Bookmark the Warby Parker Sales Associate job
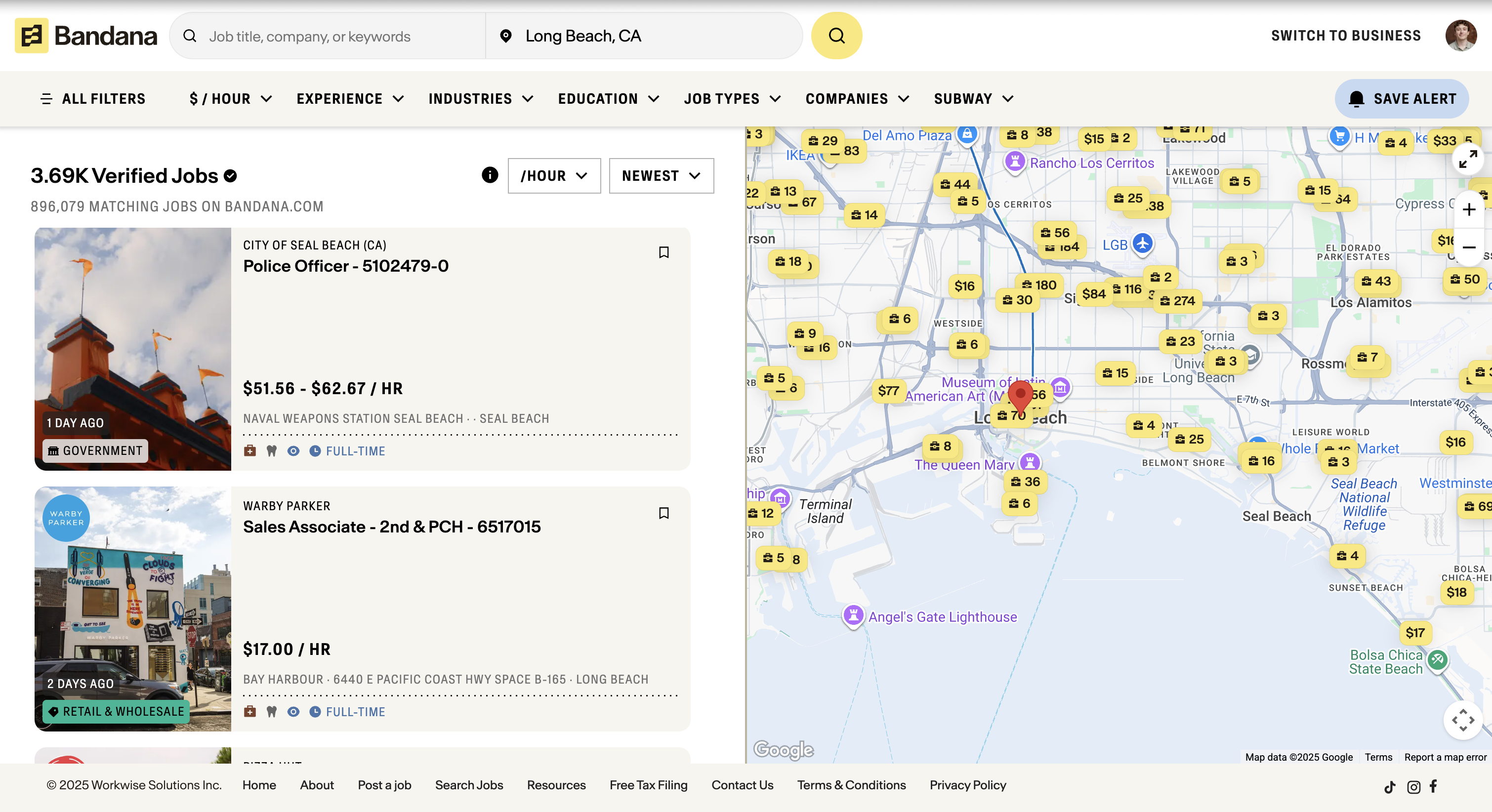1492x812 pixels. pyautogui.click(x=664, y=513)
